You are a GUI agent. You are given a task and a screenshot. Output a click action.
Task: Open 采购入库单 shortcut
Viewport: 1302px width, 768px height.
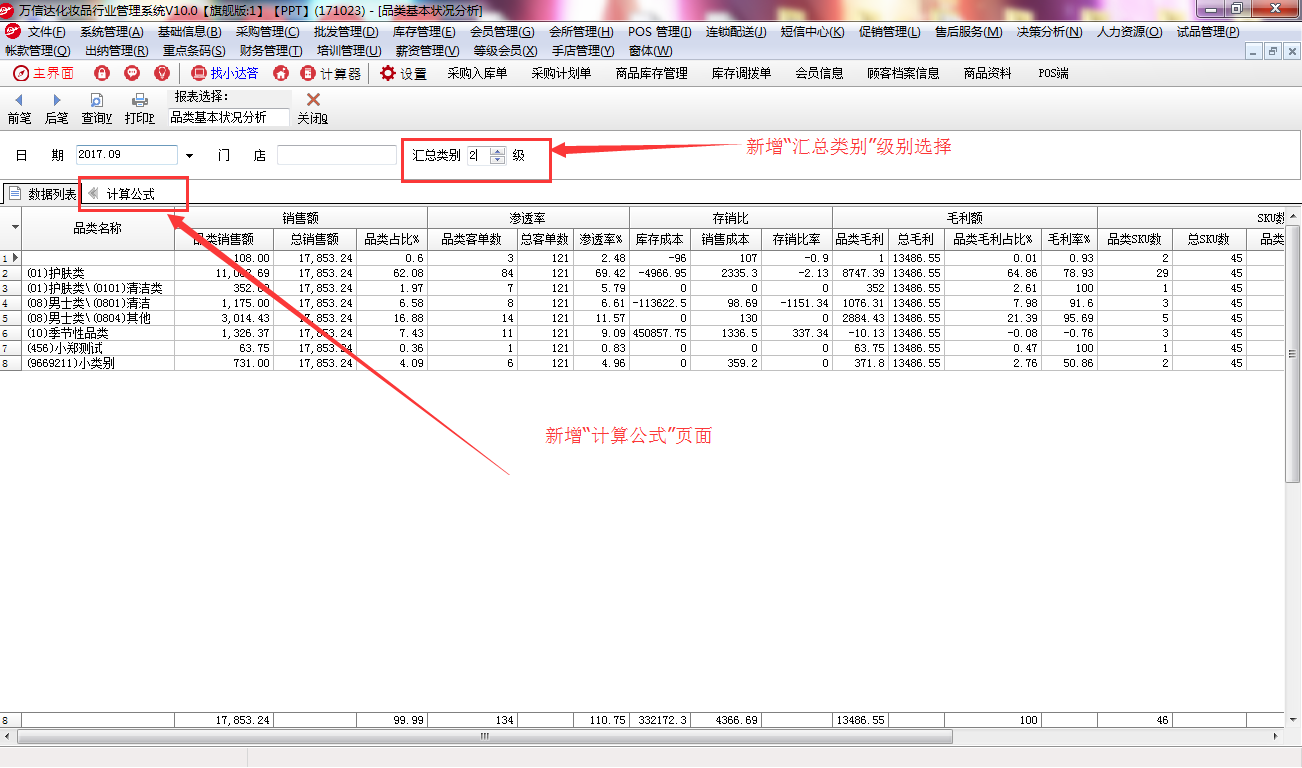pyautogui.click(x=477, y=73)
